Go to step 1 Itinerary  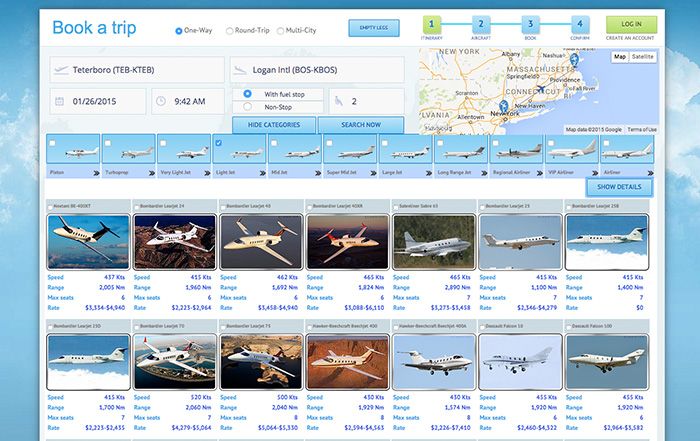click(432, 24)
